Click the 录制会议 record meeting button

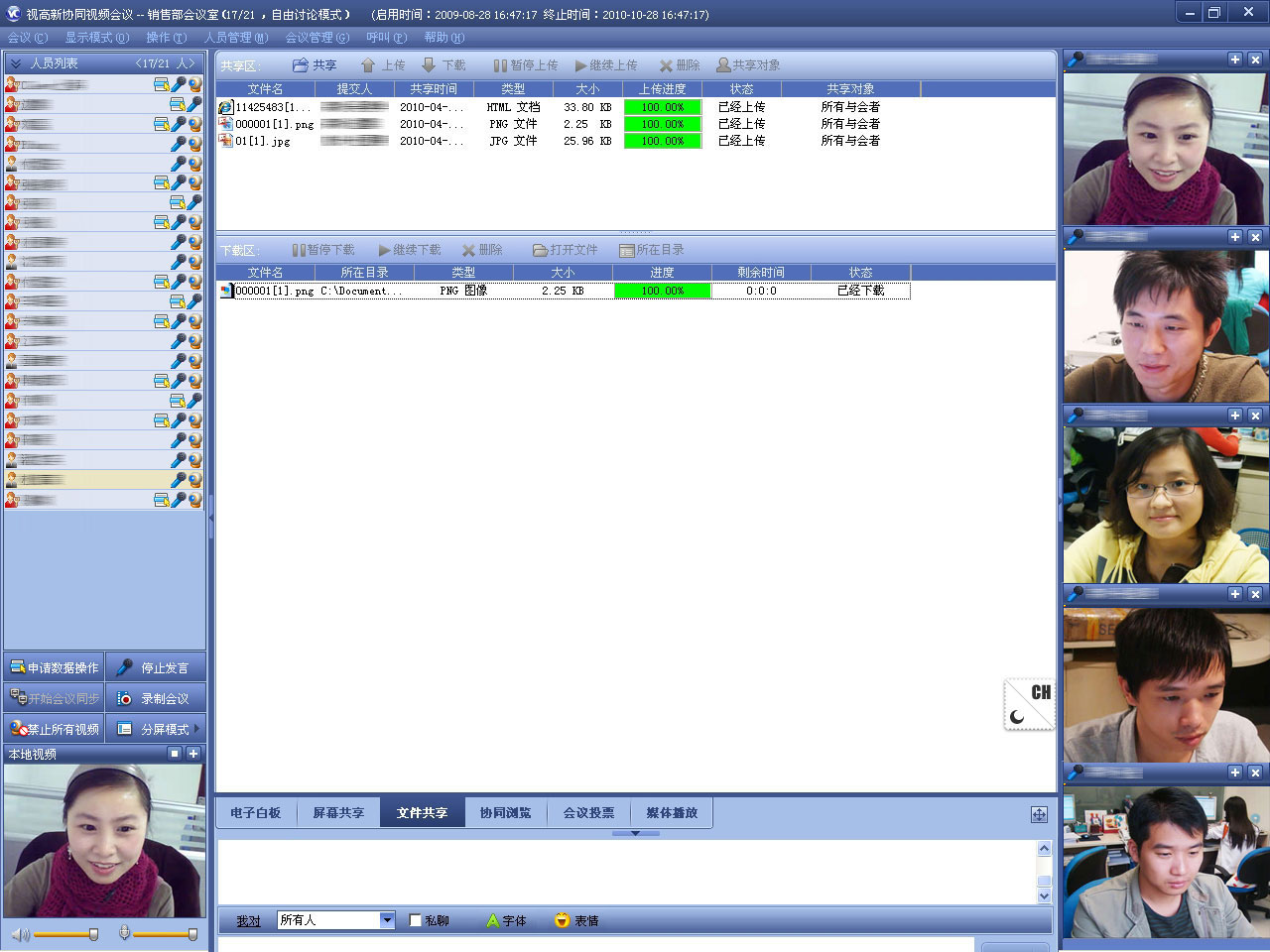pyautogui.click(x=155, y=699)
